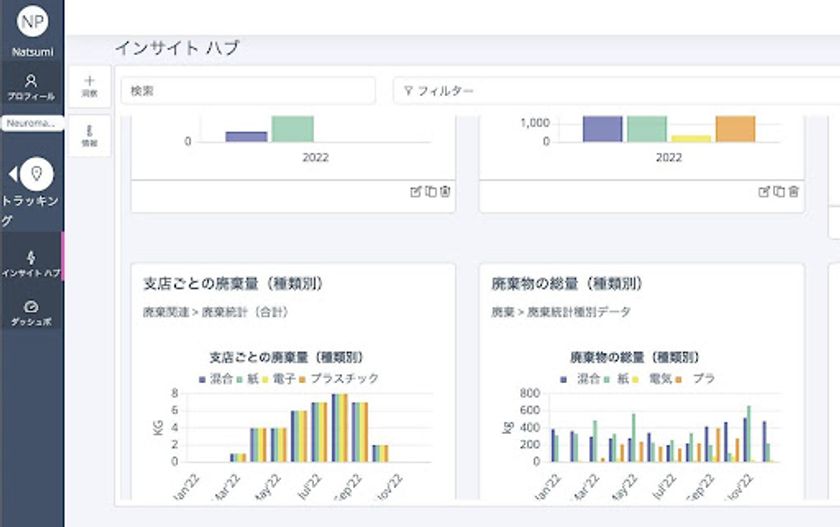Screen dimensions: 840x527
Task: Click green bar in four-bar 2022 chart
Action: [647, 129]
